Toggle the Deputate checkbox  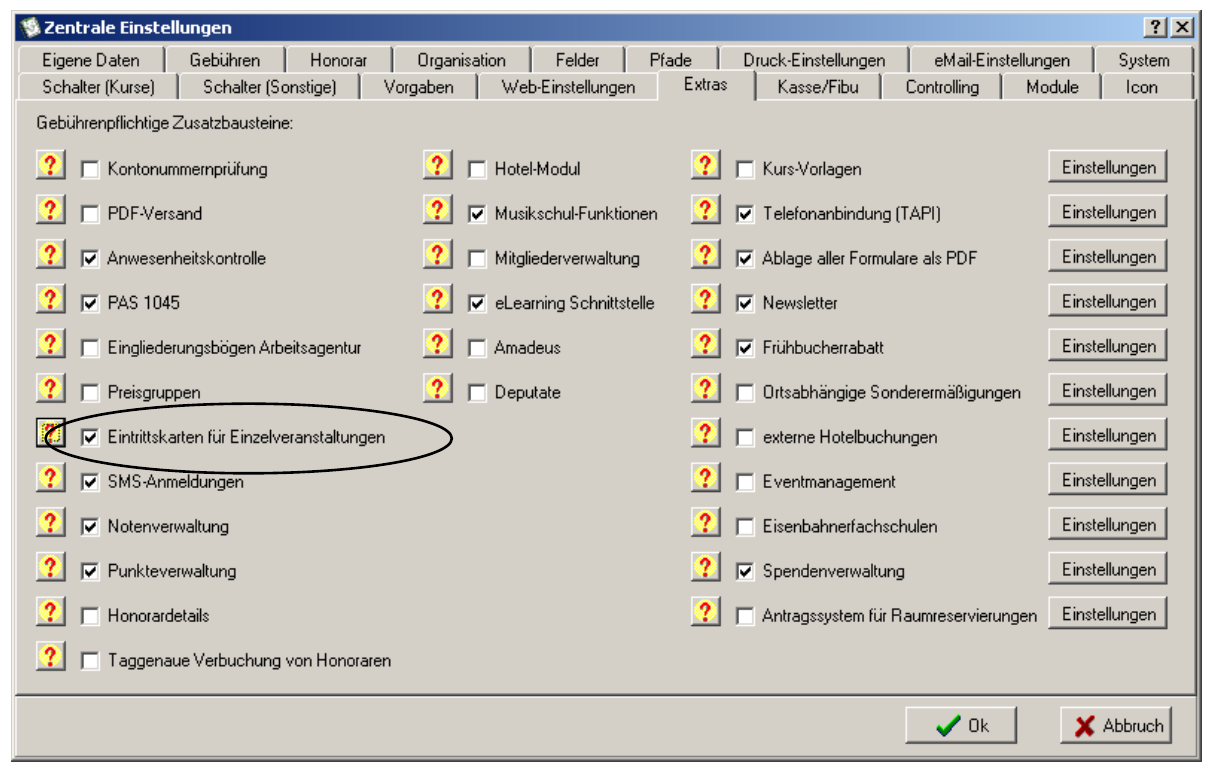[x=478, y=393]
